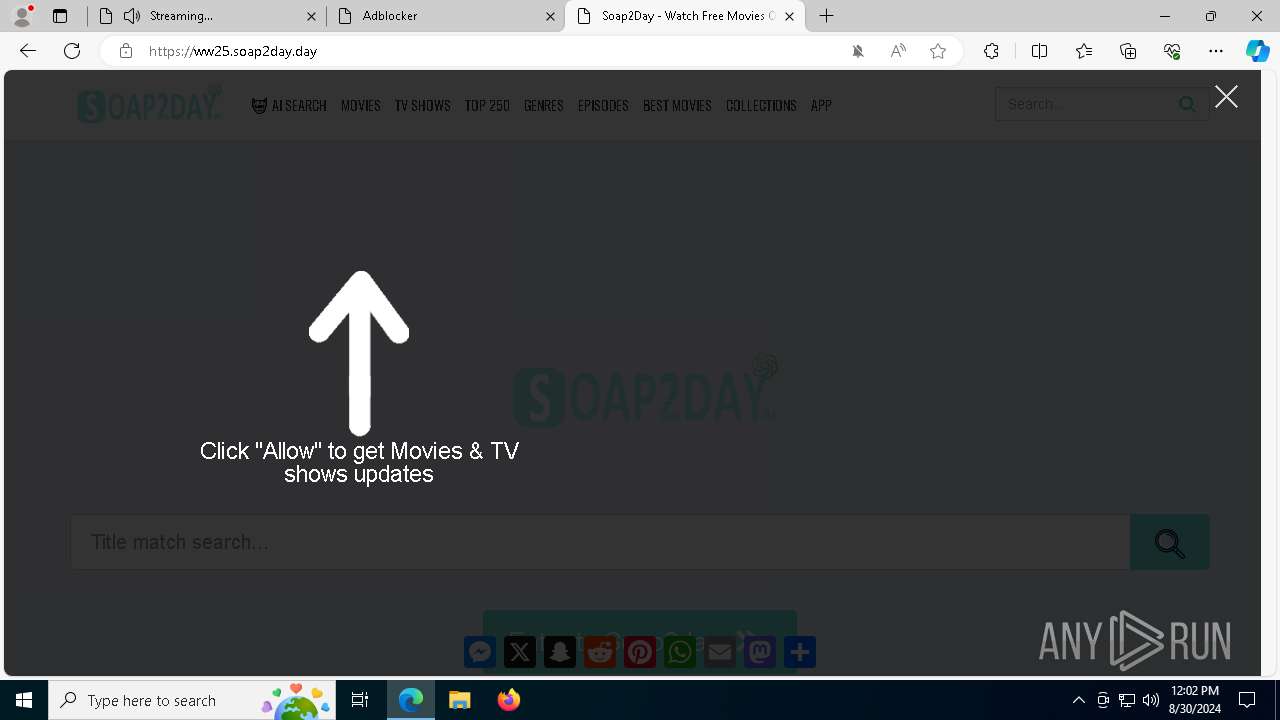Image resolution: width=1280 pixels, height=720 pixels.
Task: Open the Edge profile icon
Action: pyautogui.click(x=22, y=16)
